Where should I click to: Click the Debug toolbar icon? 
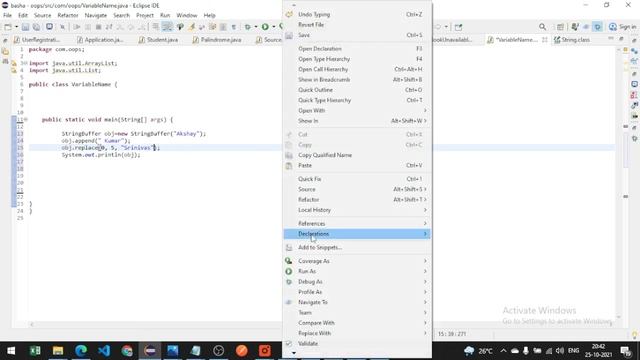248,27
